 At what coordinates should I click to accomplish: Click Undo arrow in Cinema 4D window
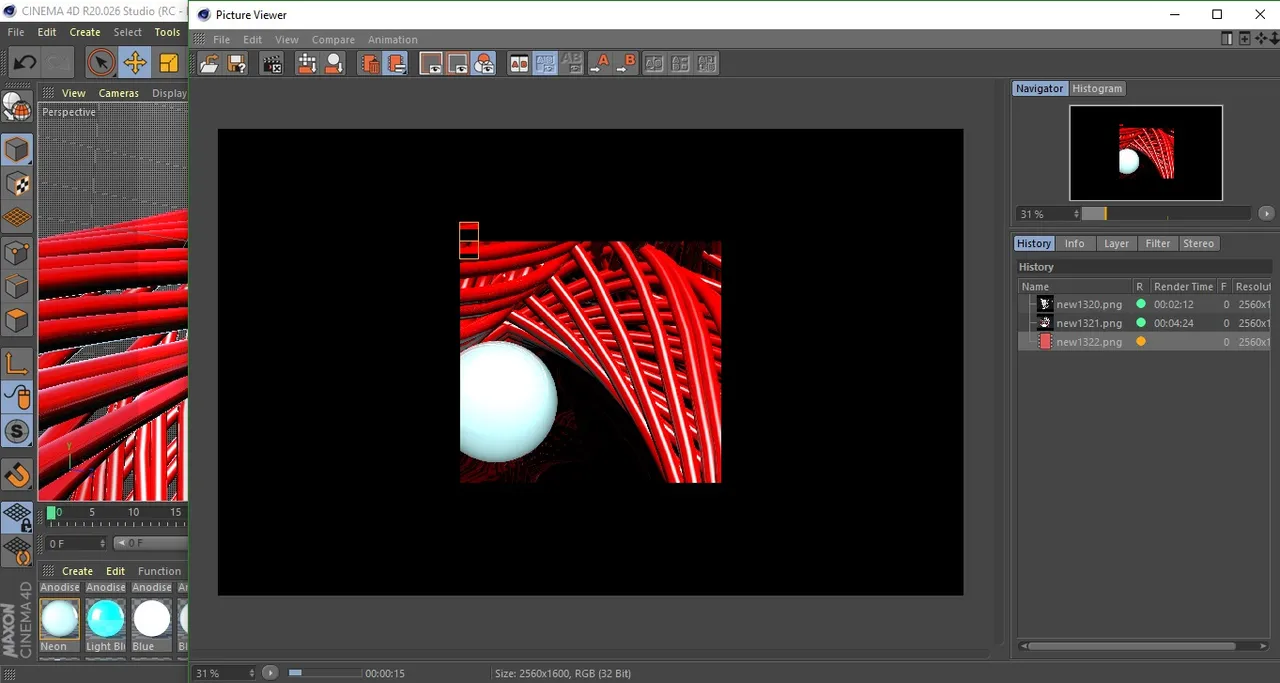pyautogui.click(x=24, y=63)
